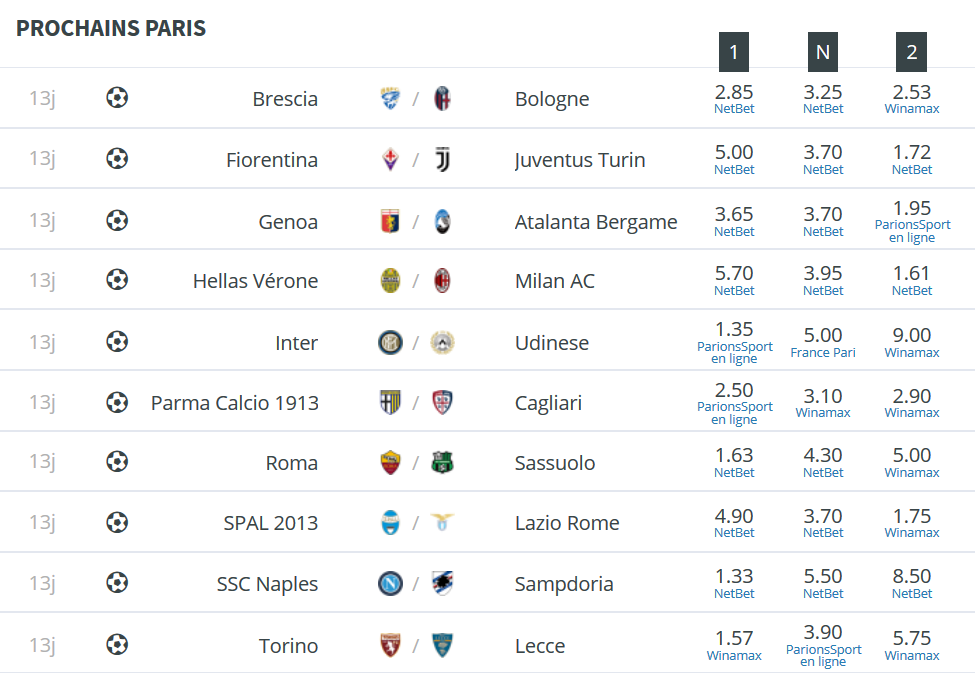975x673 pixels.
Task: Select the column 1 header box
Action: click(x=734, y=52)
